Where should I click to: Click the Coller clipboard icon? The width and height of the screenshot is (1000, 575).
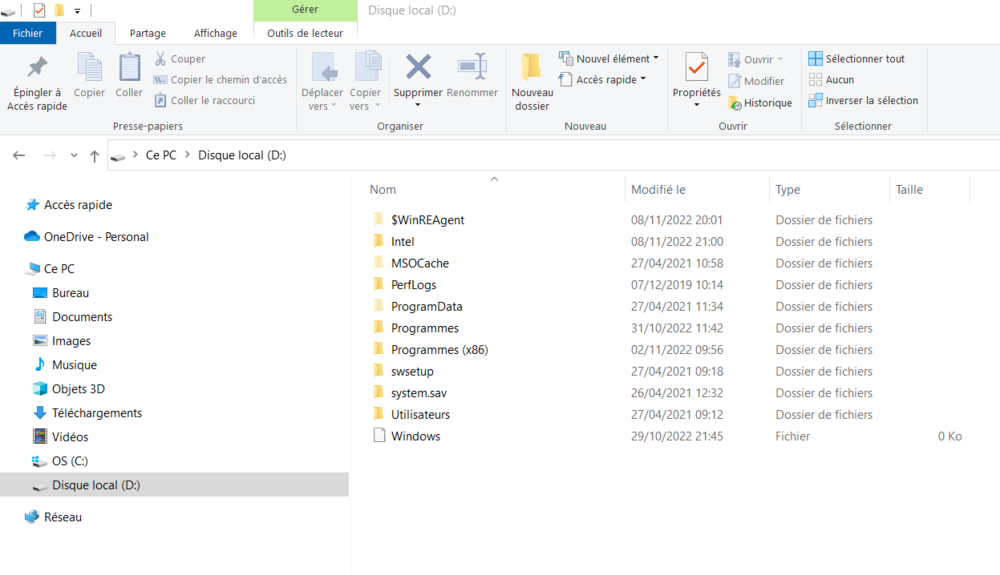[129, 68]
